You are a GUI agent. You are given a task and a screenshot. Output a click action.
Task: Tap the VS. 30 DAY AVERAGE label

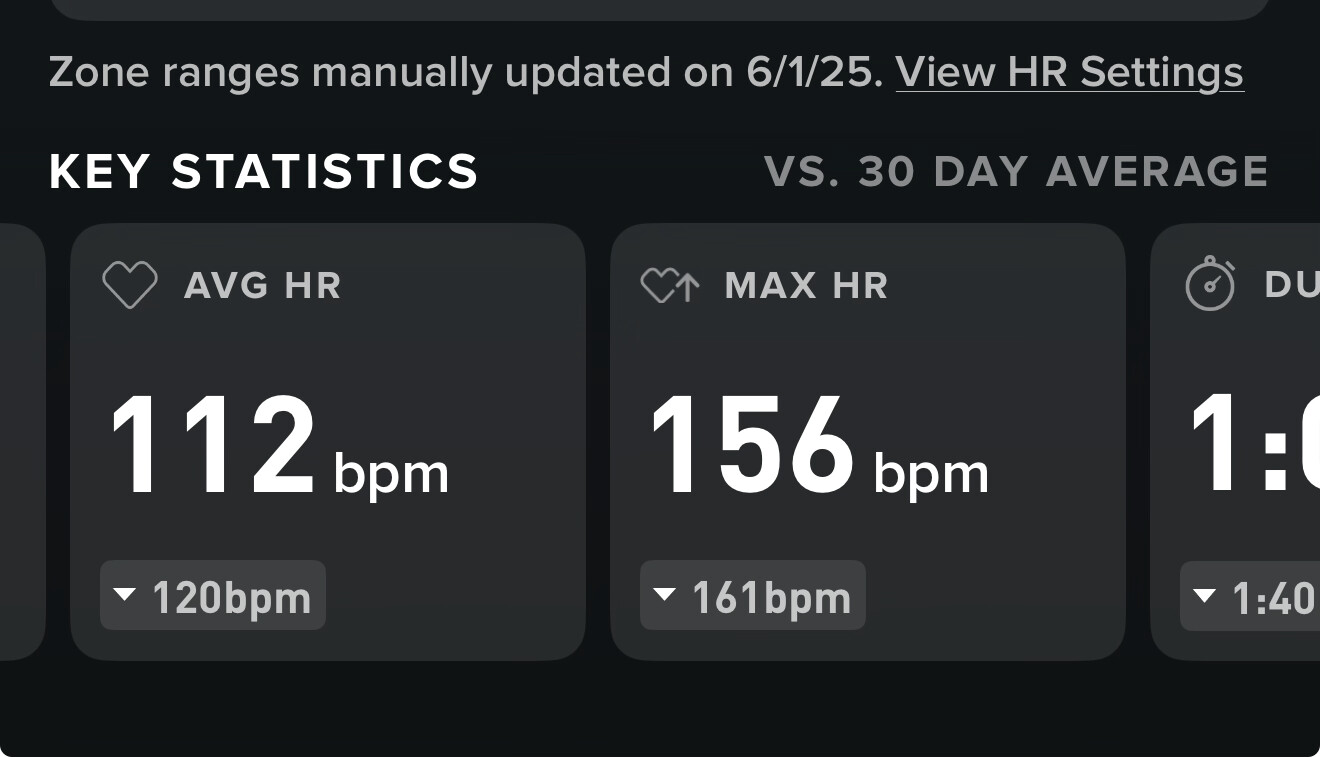point(1016,172)
